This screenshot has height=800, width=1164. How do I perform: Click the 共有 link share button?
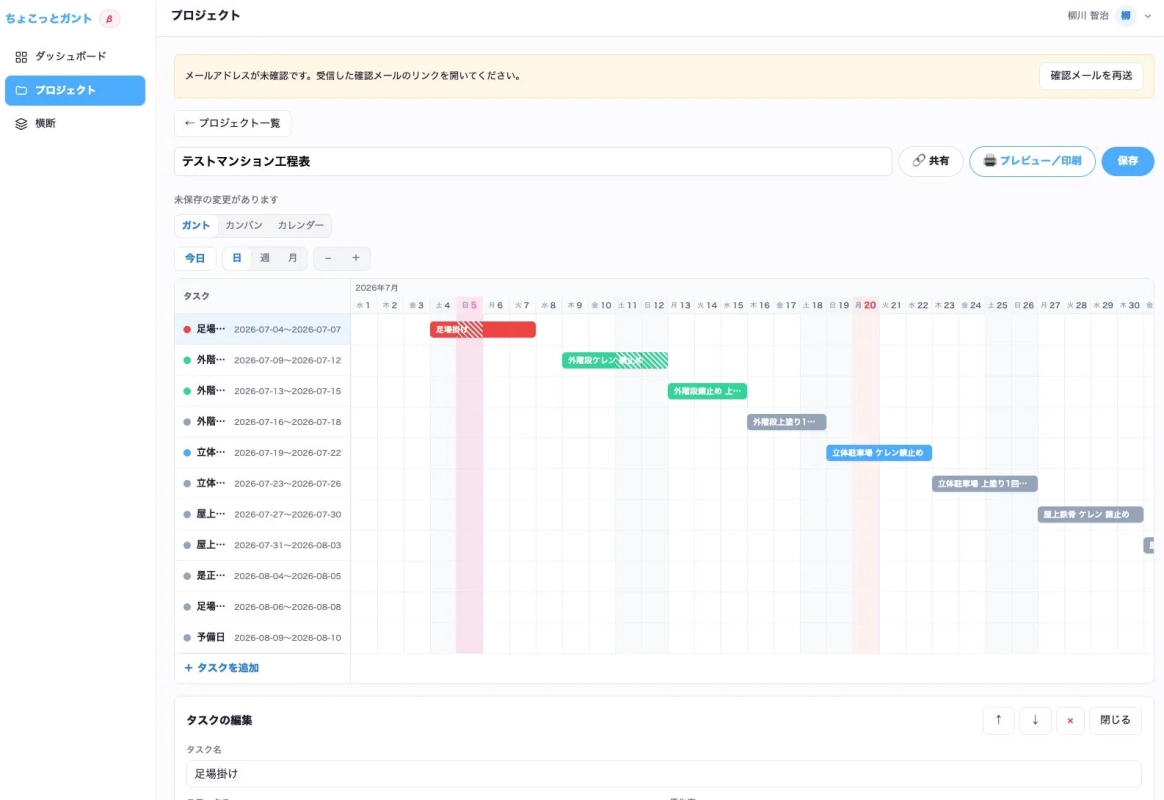[x=930, y=161]
